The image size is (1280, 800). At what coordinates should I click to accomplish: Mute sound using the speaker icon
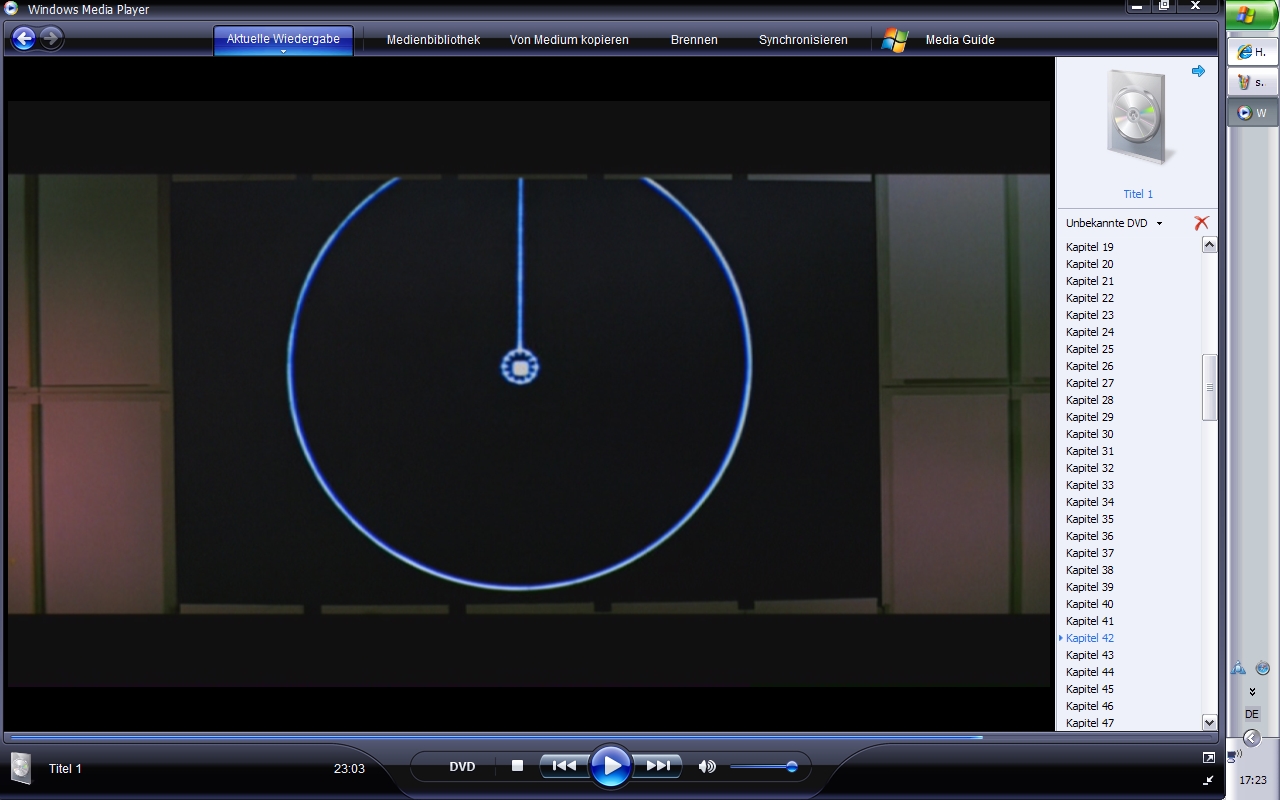pyautogui.click(x=707, y=767)
